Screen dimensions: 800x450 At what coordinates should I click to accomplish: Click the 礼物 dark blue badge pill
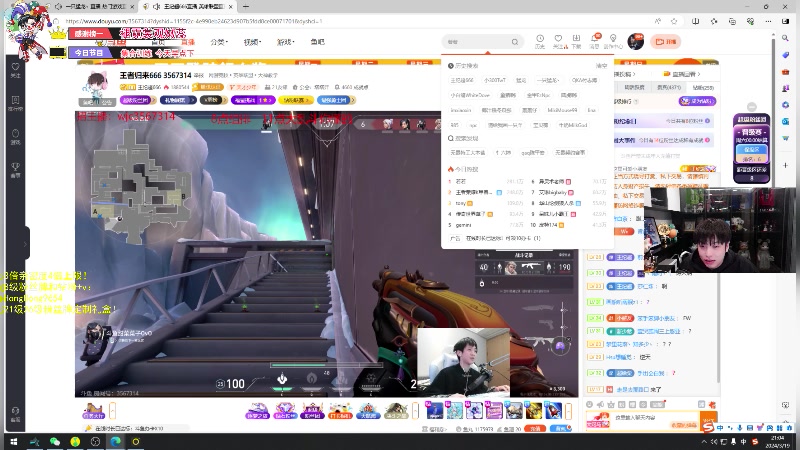pyautogui.click(x=178, y=100)
